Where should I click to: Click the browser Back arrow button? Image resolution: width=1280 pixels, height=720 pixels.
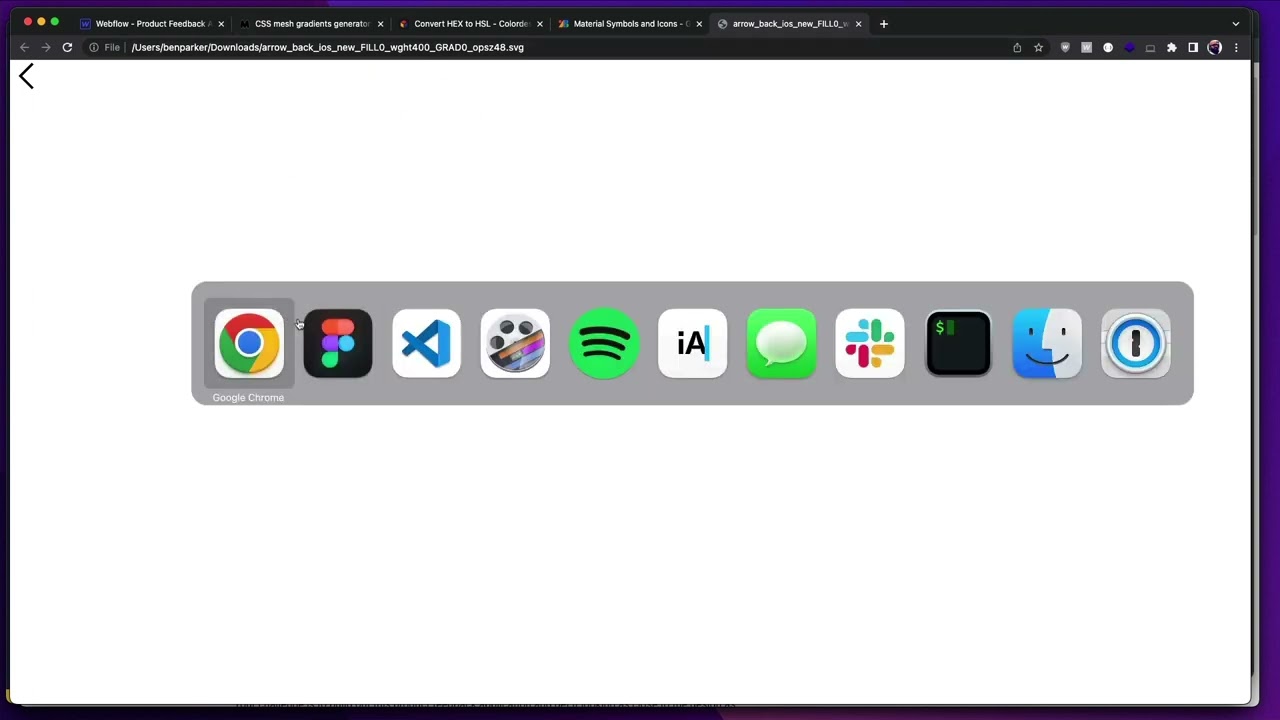[x=25, y=47]
